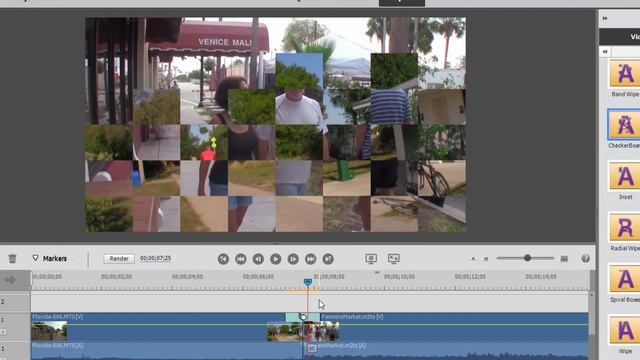Select the CheckerBoard transition
Screen dimensions: 640x360
tap(624, 129)
